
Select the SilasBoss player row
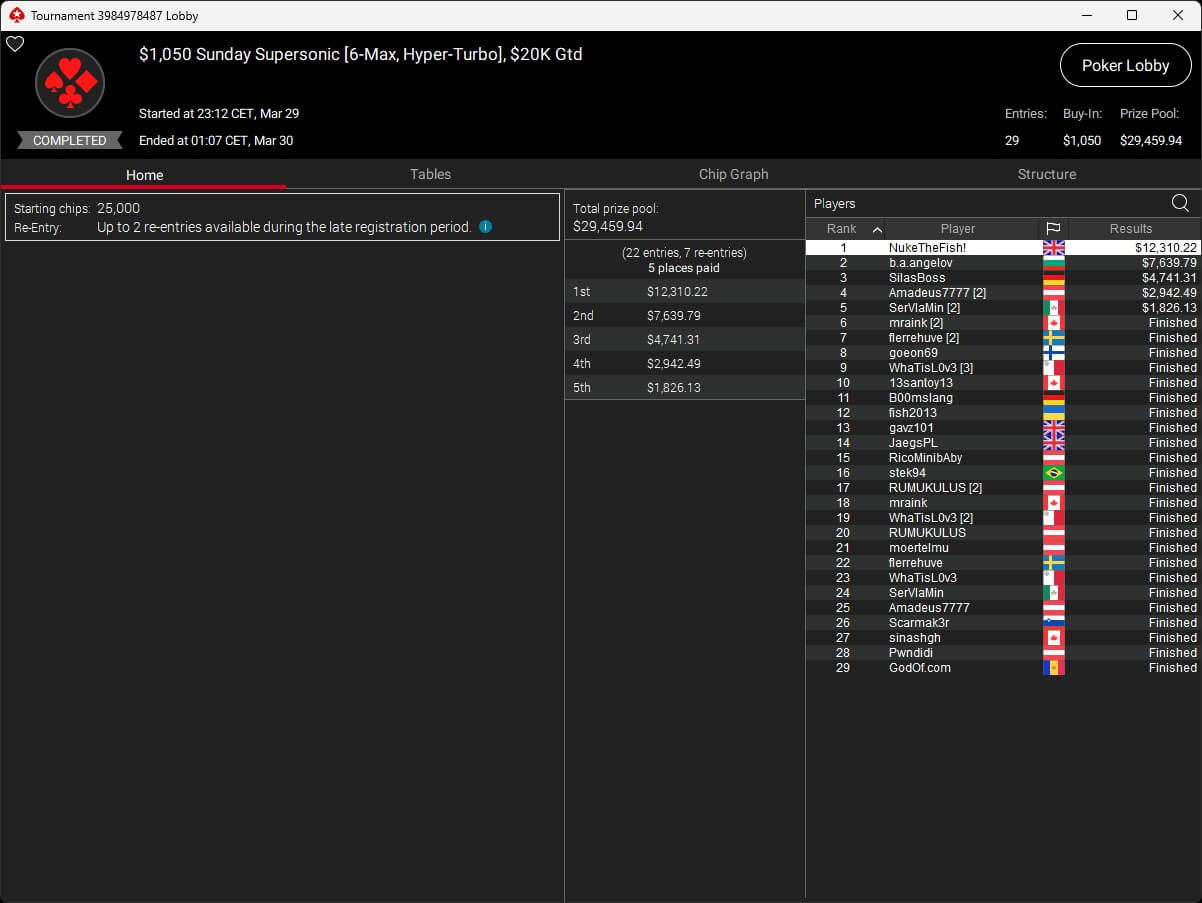[916, 278]
